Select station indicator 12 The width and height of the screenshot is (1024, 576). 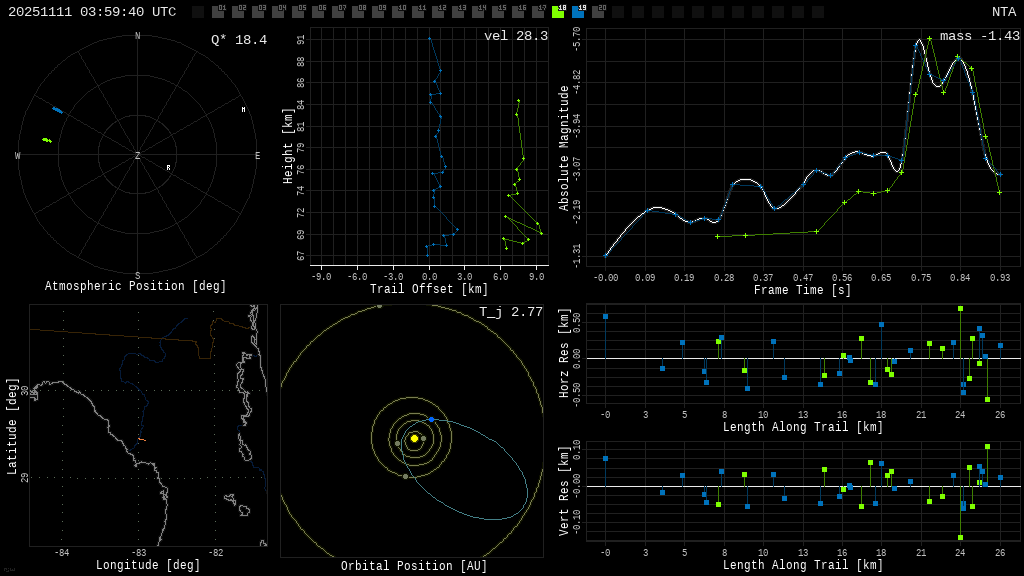point(438,11)
